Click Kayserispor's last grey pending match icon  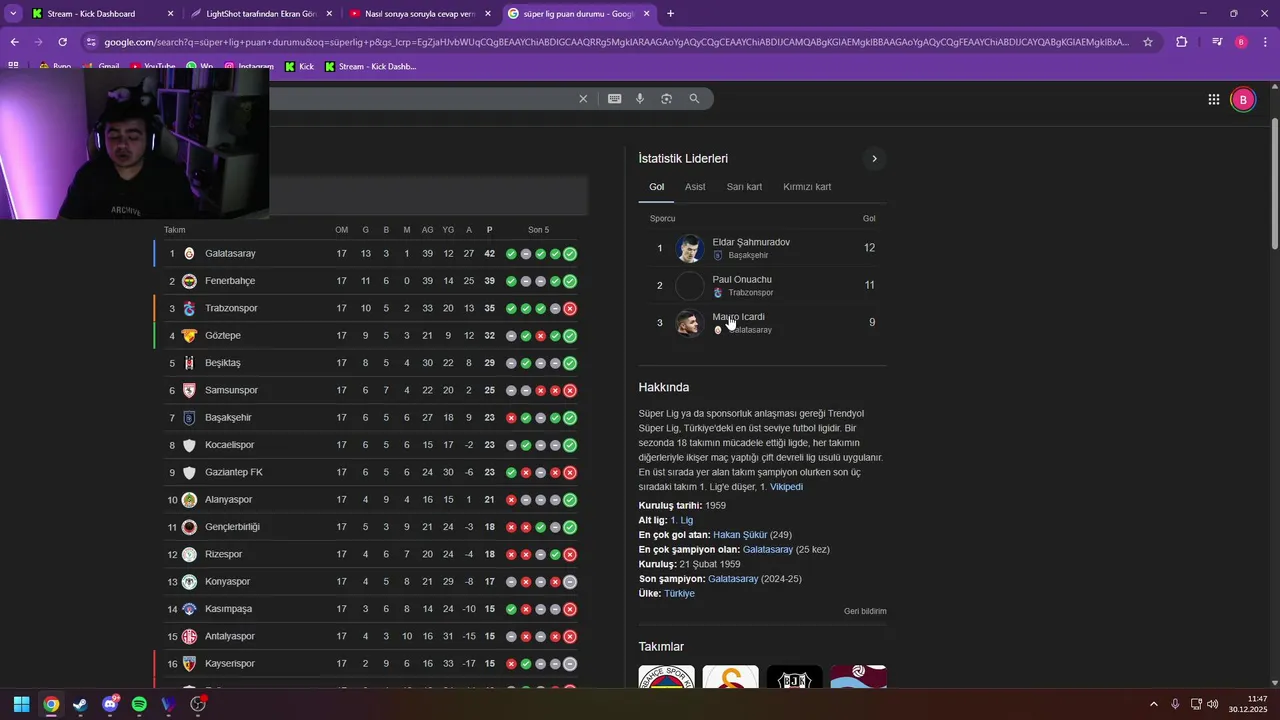coord(570,663)
